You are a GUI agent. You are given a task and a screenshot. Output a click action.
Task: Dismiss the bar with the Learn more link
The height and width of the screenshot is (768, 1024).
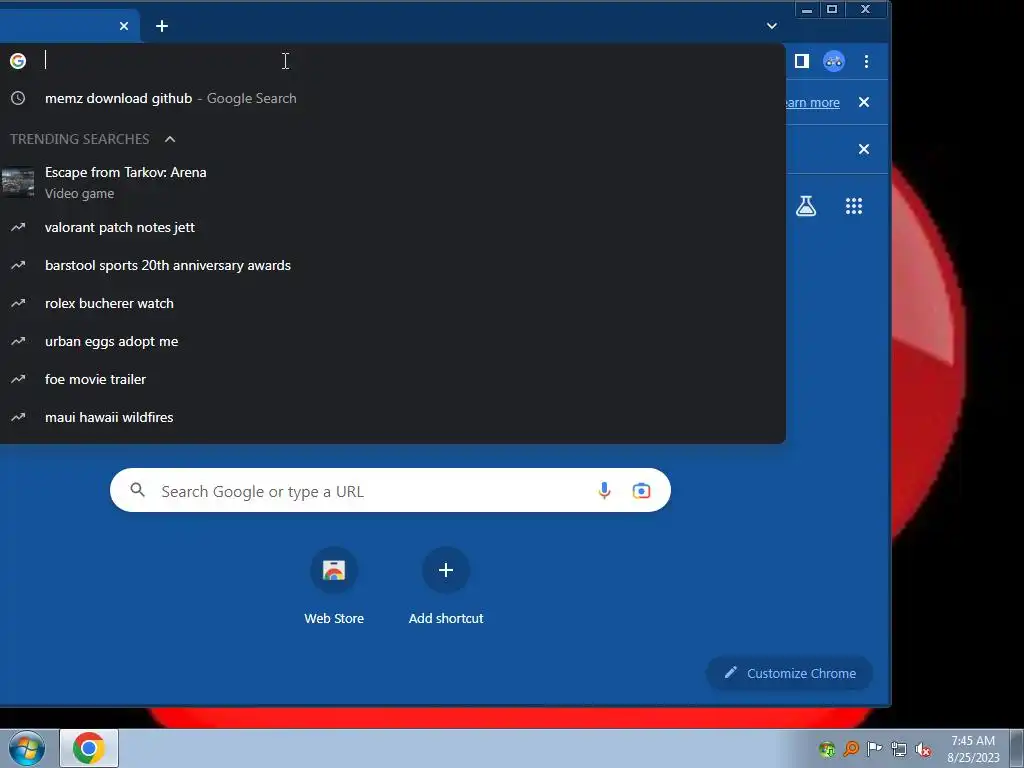click(x=864, y=103)
